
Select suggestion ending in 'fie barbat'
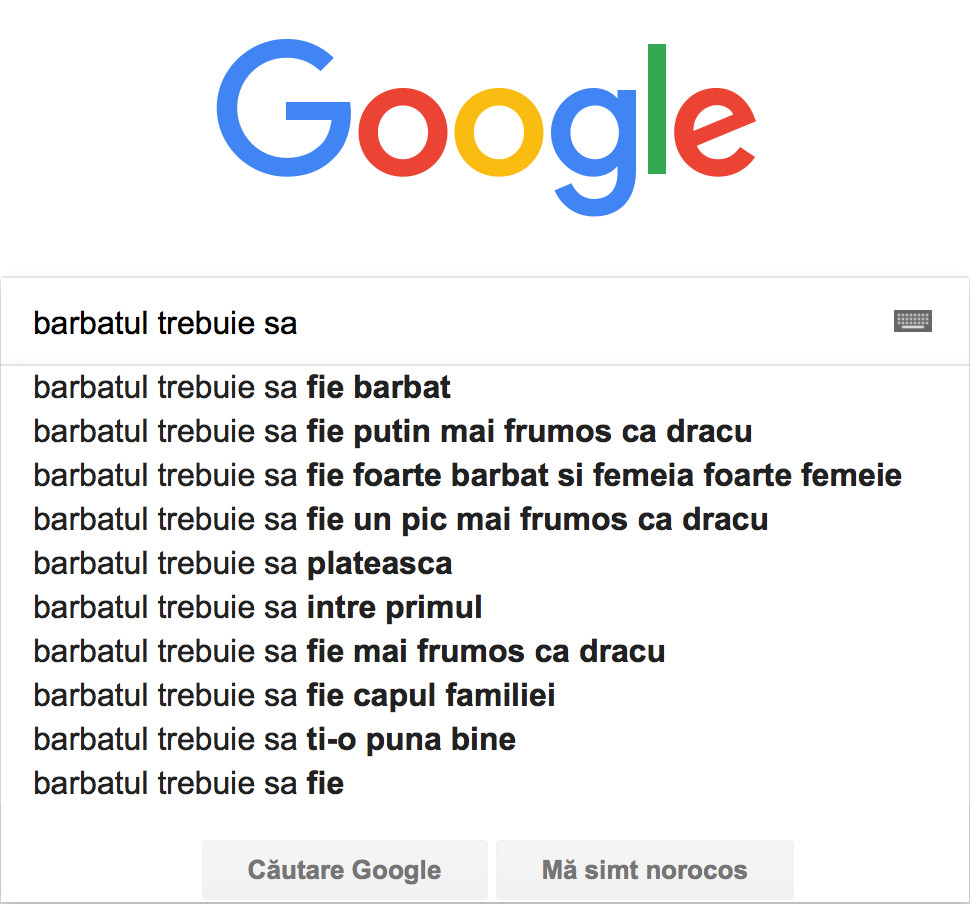pyautogui.click(x=242, y=387)
